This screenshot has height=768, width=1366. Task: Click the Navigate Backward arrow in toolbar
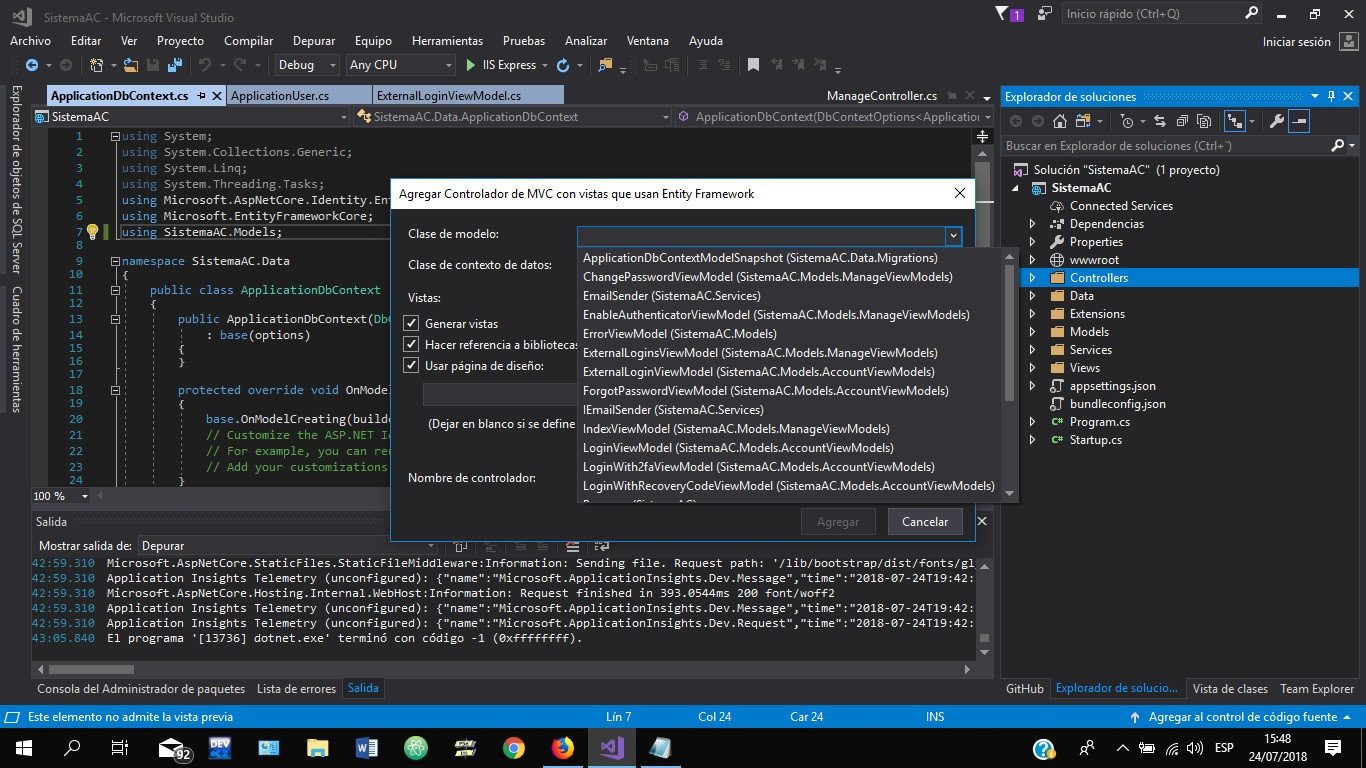click(x=31, y=65)
